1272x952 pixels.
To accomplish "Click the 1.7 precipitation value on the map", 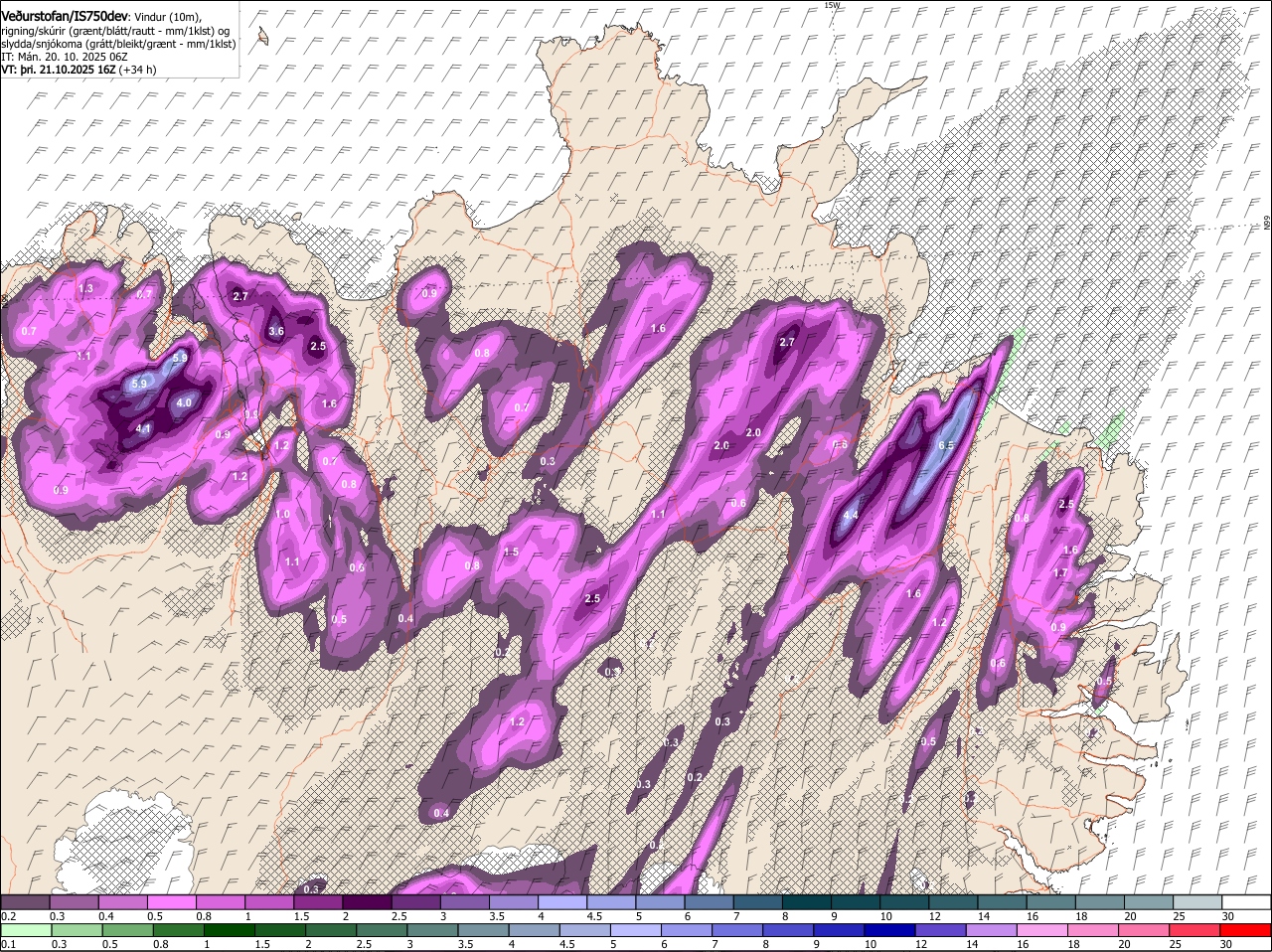I will tap(1060, 573).
